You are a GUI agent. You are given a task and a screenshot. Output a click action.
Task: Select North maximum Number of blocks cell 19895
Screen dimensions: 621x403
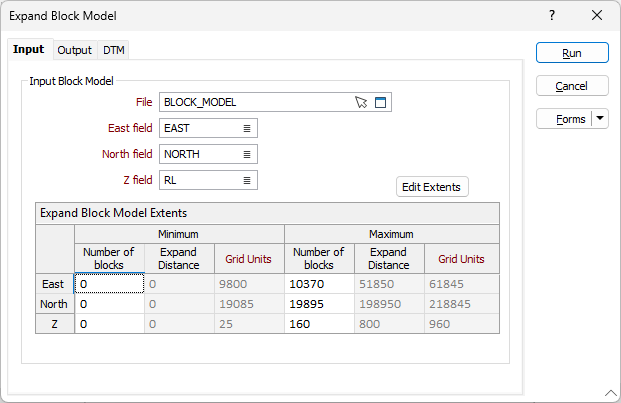pyautogui.click(x=319, y=304)
